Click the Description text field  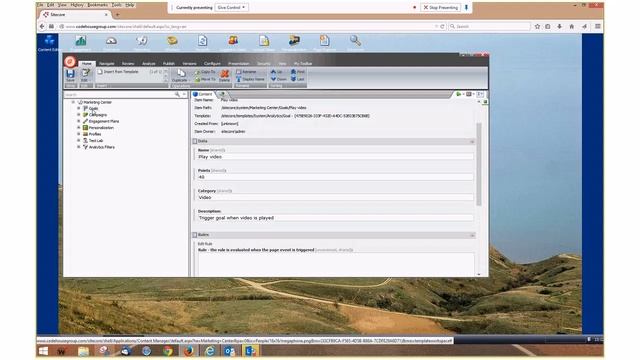(335, 218)
